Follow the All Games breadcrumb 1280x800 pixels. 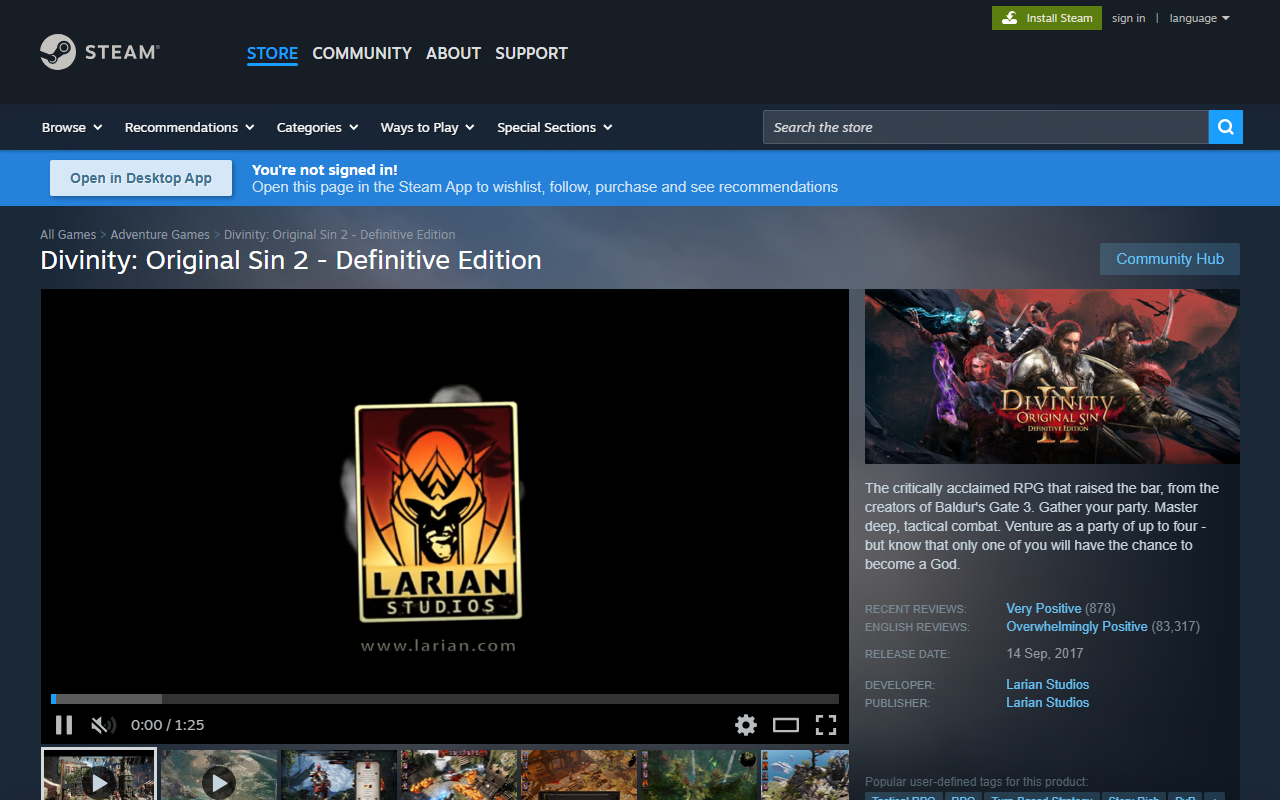68,235
